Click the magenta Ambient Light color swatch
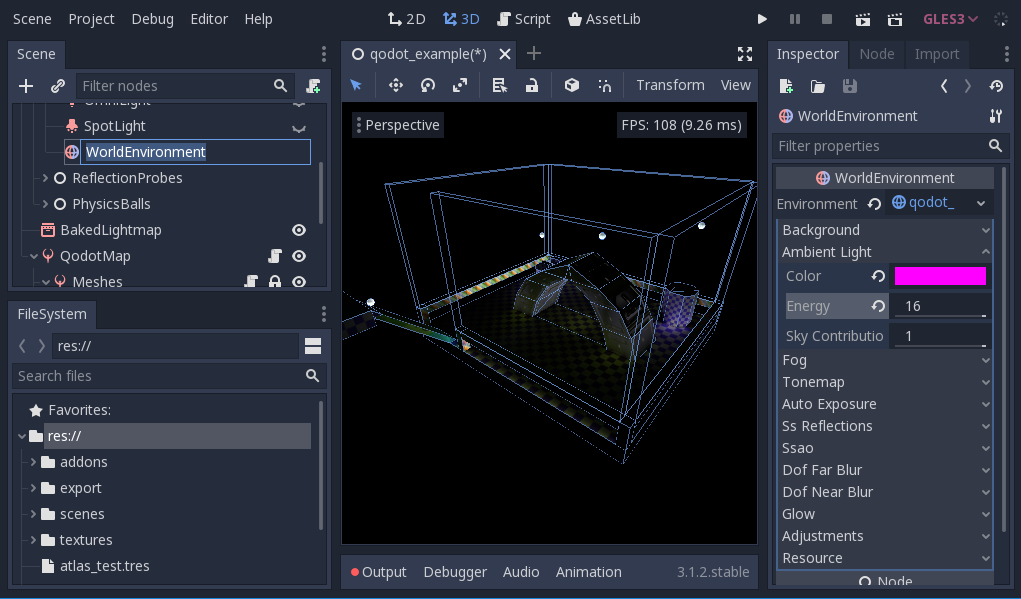 pos(940,275)
